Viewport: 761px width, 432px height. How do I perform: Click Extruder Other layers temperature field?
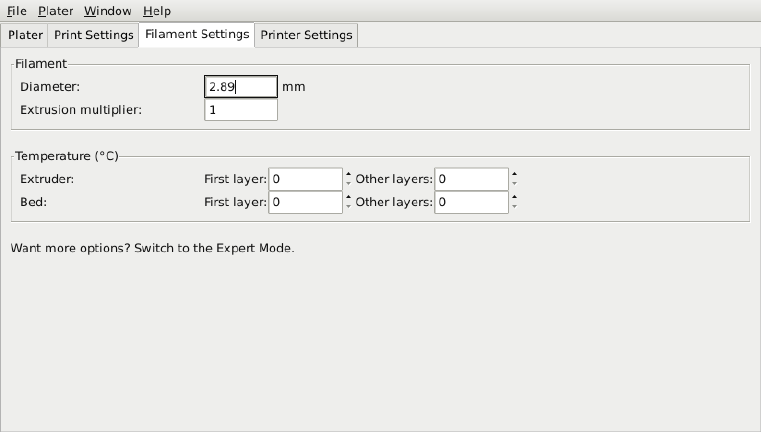tap(471, 179)
